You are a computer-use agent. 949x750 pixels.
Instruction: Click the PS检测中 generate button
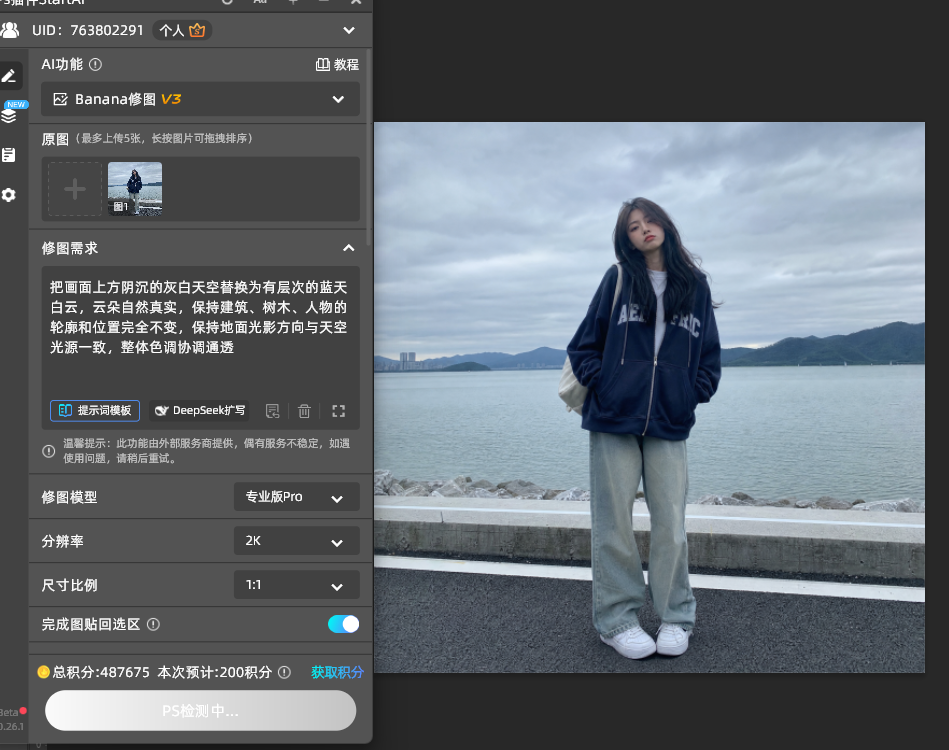[x=200, y=711]
